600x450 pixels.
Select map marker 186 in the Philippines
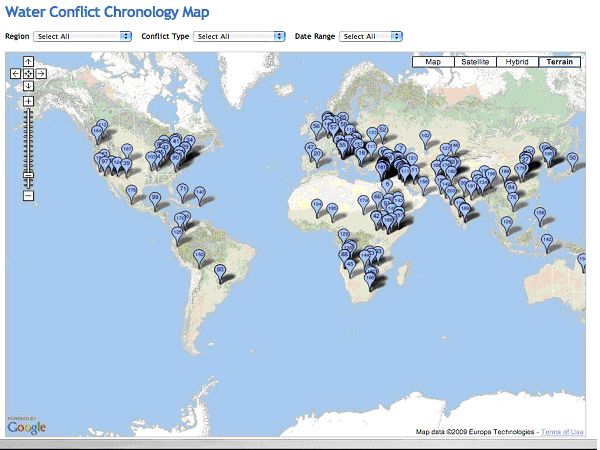[x=540, y=215]
